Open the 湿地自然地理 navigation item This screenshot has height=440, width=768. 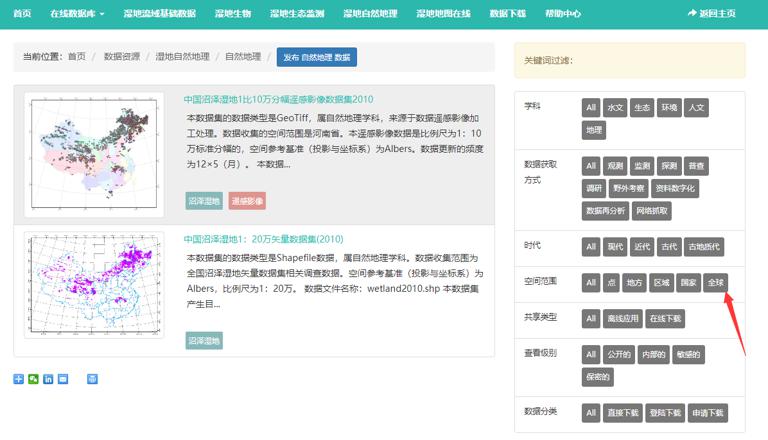[x=370, y=14]
